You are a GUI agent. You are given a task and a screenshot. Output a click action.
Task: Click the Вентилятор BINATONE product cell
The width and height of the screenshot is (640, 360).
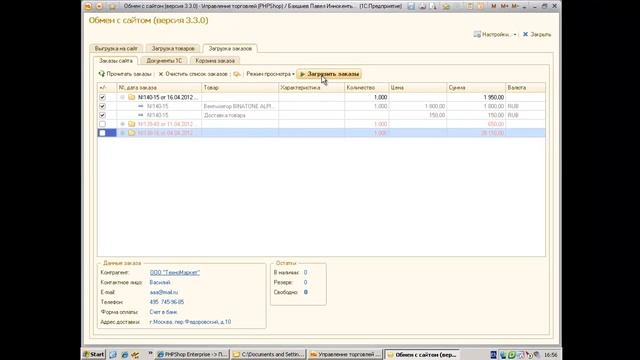coord(240,106)
